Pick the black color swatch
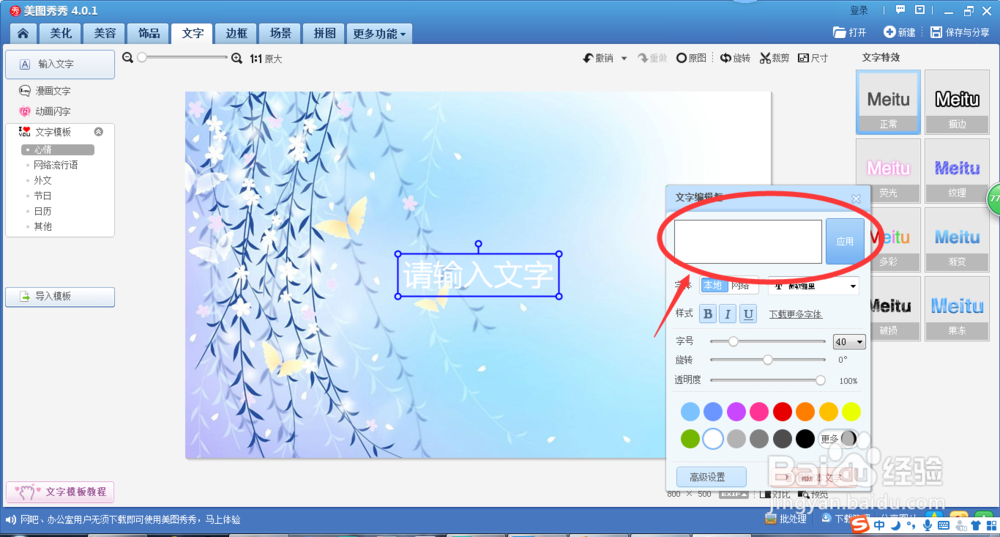Screen dimensions: 1000x537 coord(805,439)
